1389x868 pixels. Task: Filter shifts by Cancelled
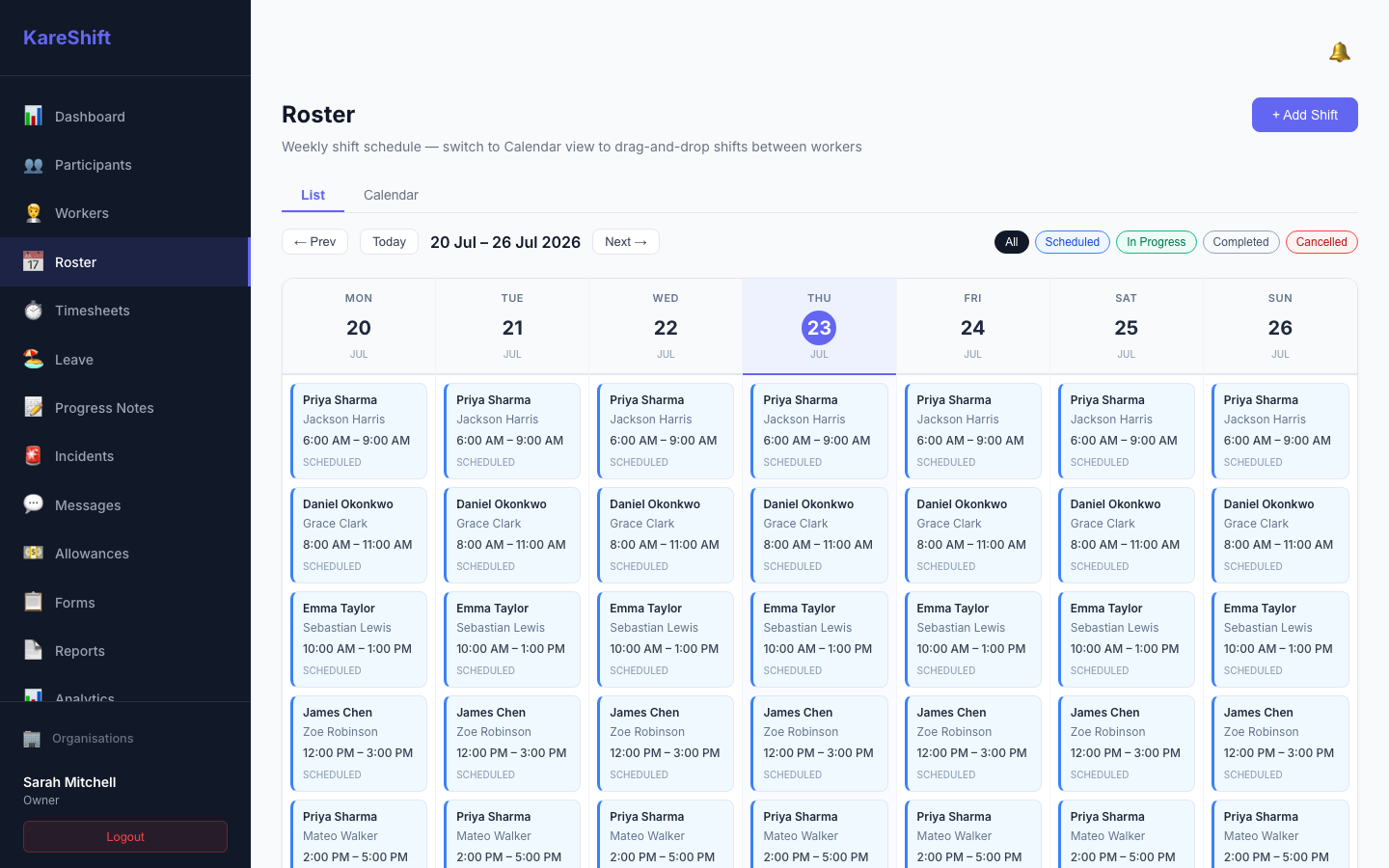point(1321,242)
